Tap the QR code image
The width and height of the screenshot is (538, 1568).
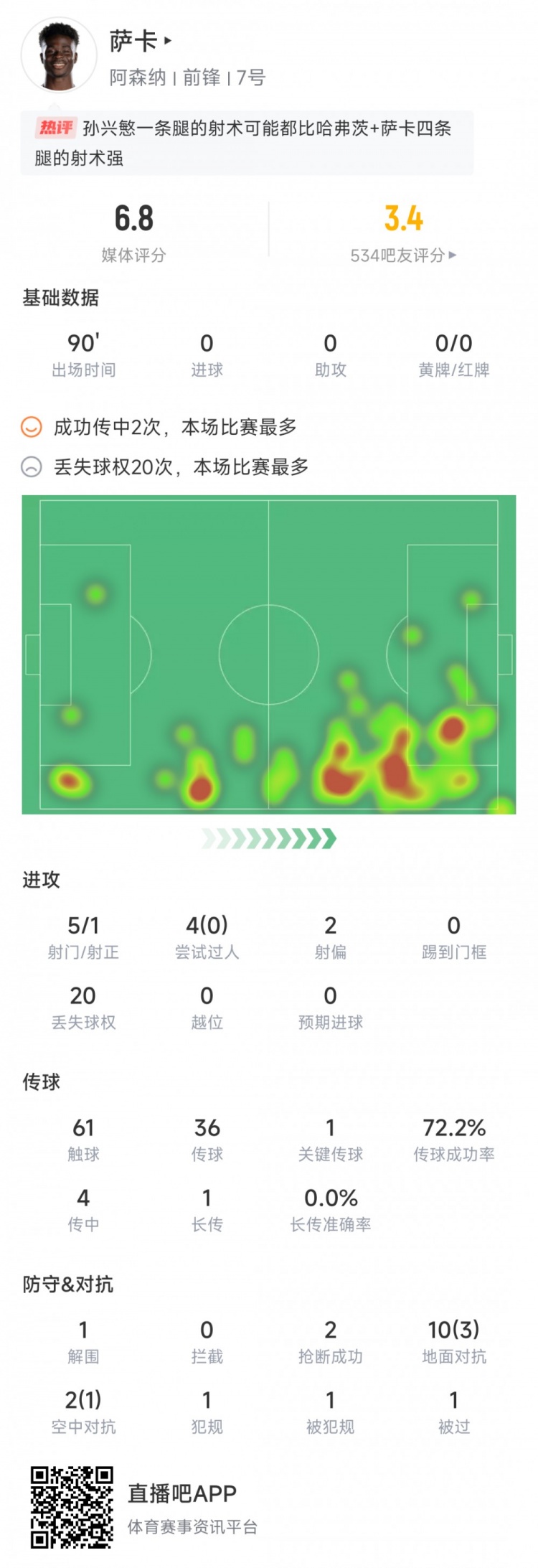point(72,1507)
